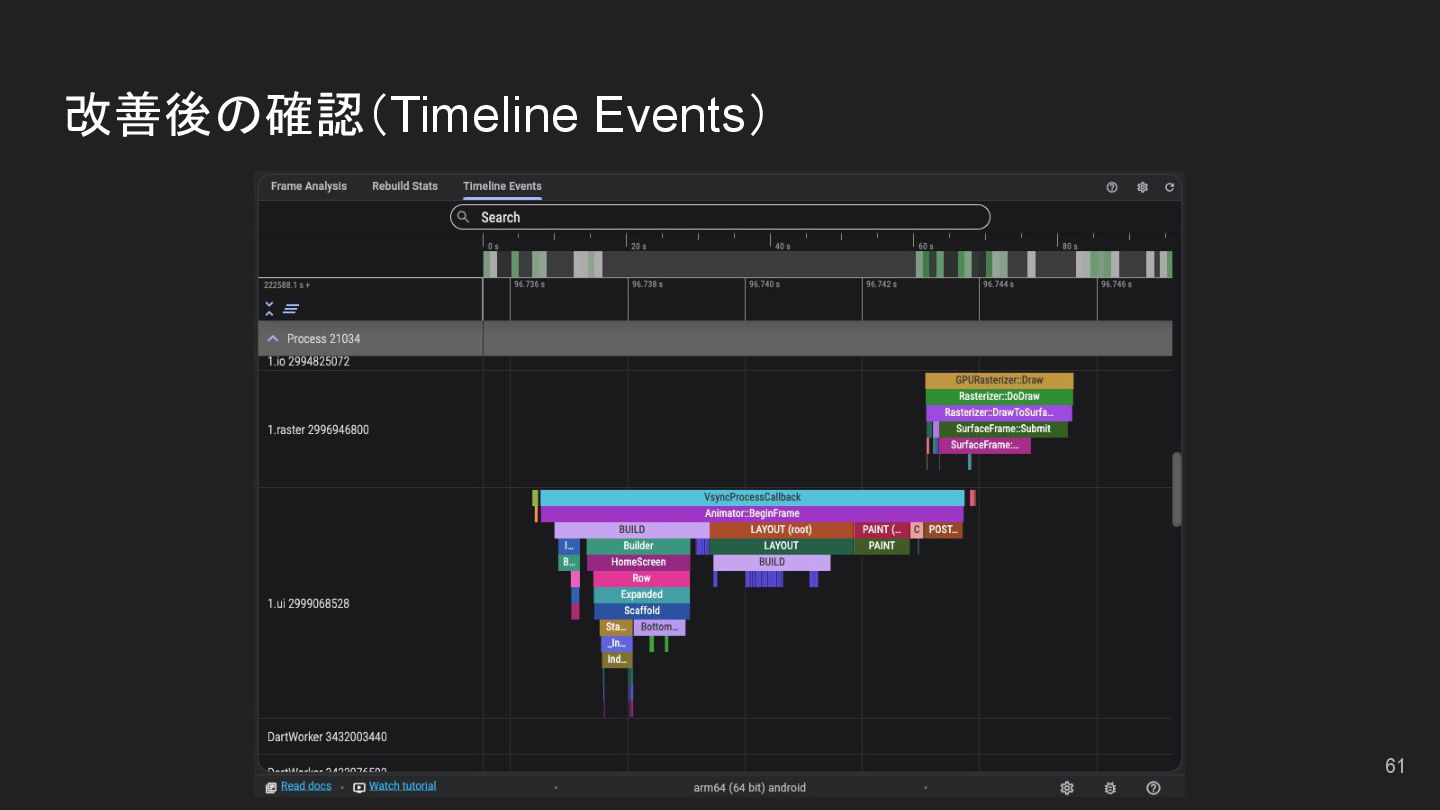Focus the Search input field
1440x810 pixels.
click(x=720, y=217)
